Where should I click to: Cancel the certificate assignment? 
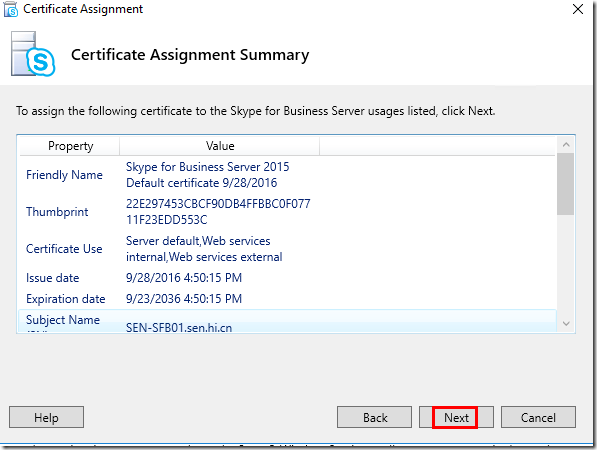coord(538,417)
